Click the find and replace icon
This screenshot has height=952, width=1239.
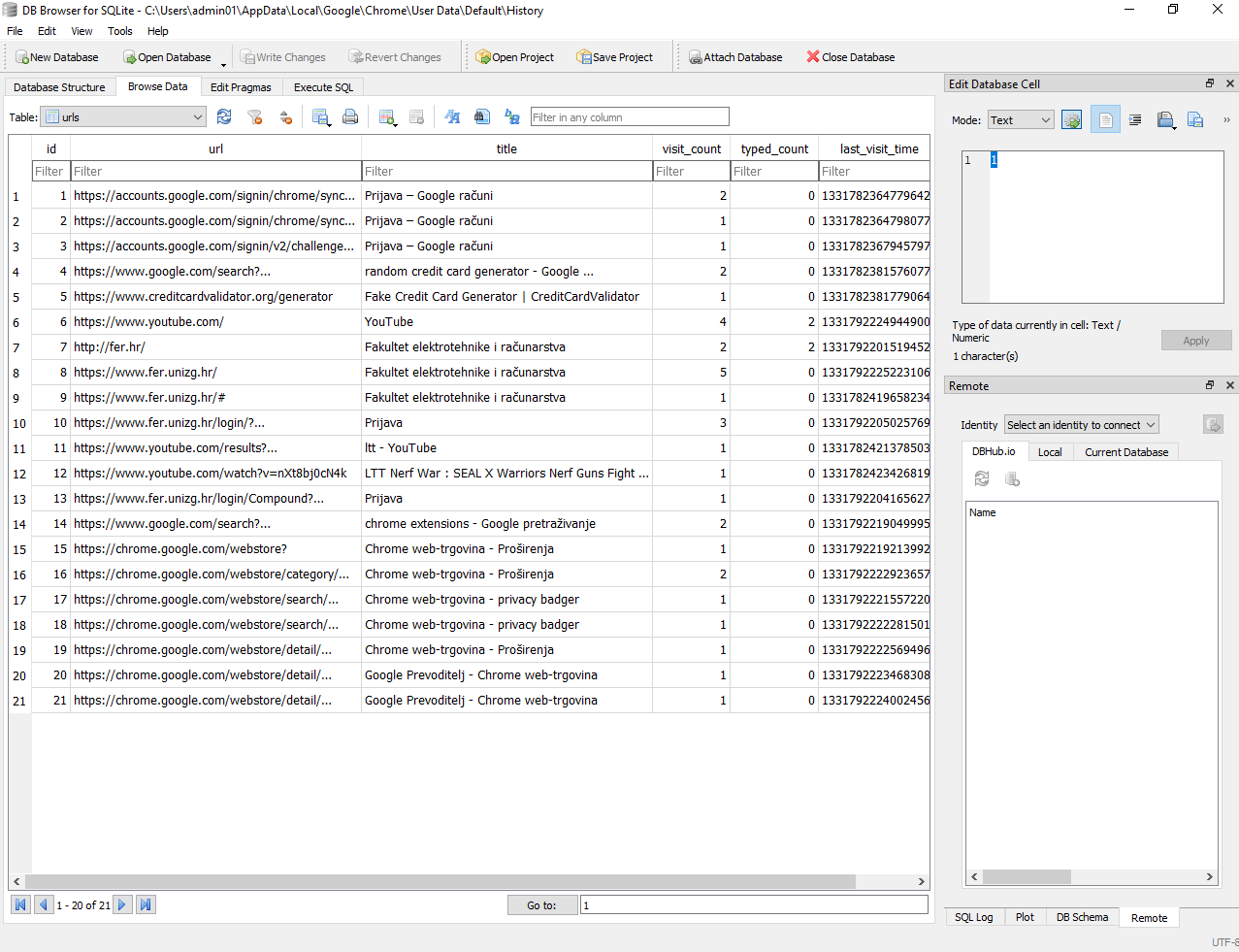512,117
